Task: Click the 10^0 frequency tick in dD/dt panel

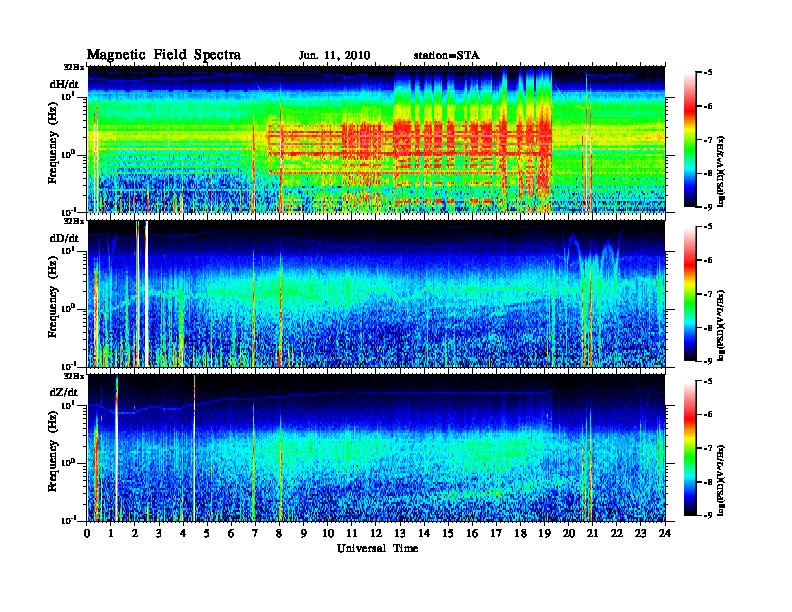Action: click(x=69, y=308)
